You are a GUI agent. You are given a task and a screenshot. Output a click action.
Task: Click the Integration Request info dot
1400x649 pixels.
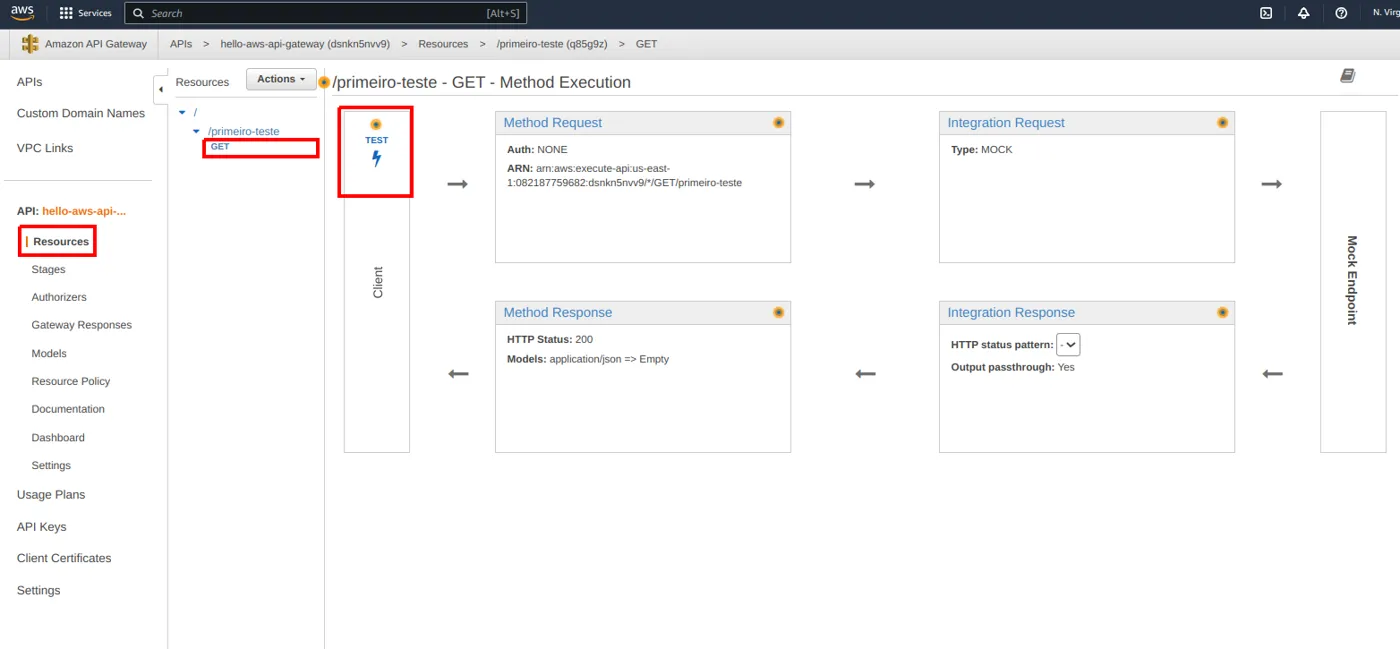coord(1222,122)
